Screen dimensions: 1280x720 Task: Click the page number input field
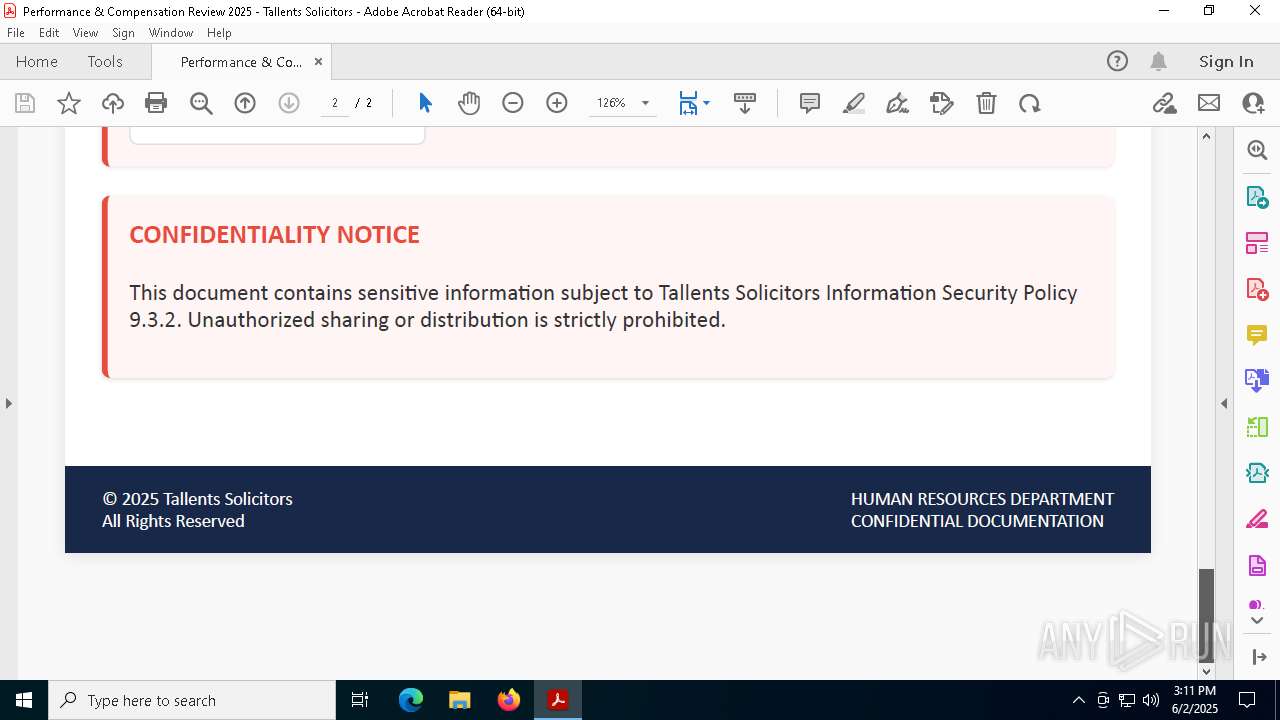(335, 103)
